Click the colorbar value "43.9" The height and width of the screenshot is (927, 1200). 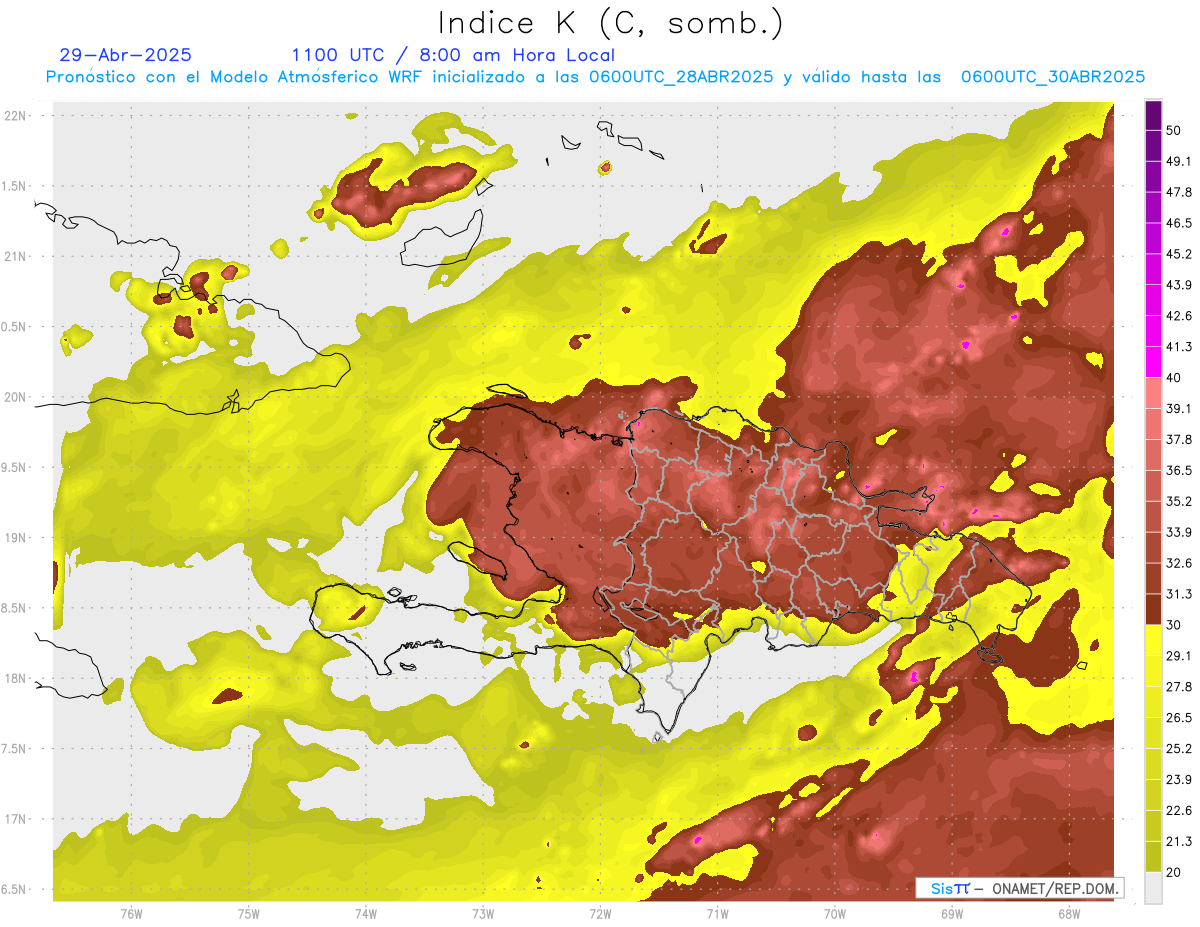coord(1179,285)
